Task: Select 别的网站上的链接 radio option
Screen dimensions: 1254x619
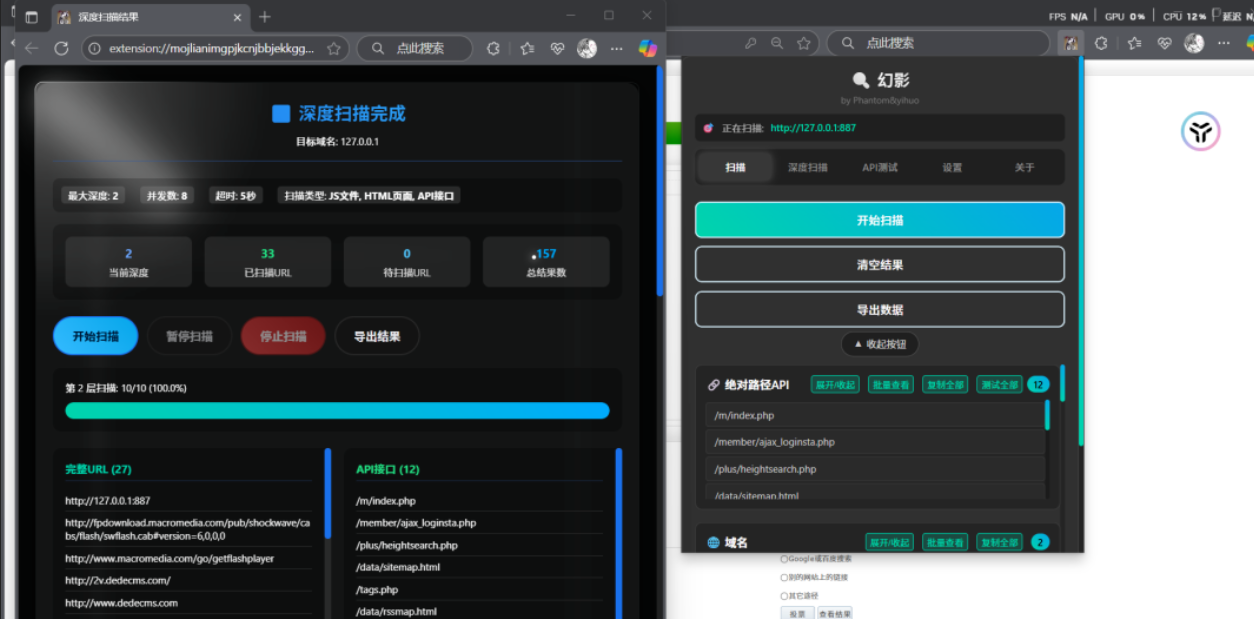Action: tap(784, 577)
